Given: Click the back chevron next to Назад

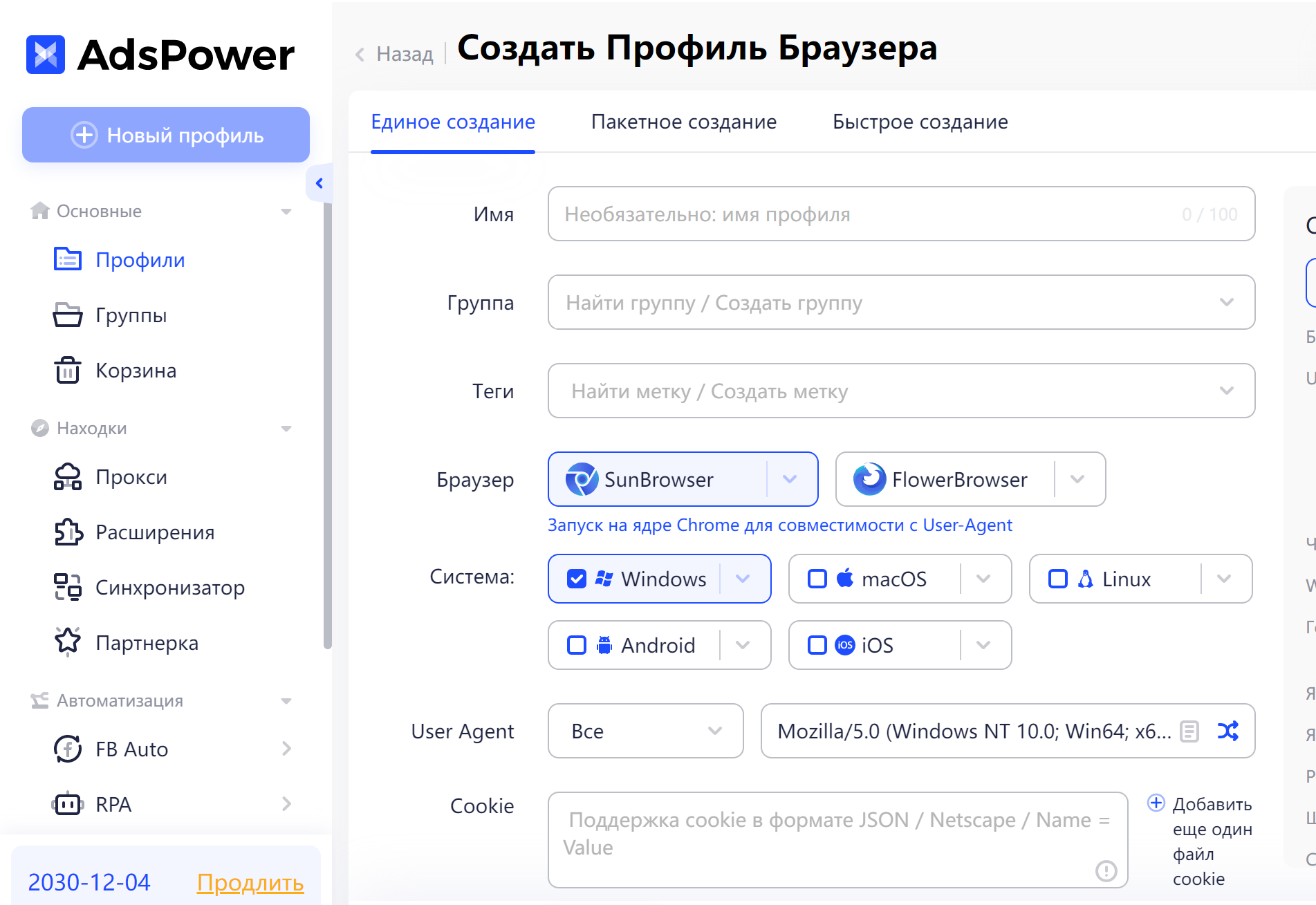Looking at the screenshot, I should [360, 54].
